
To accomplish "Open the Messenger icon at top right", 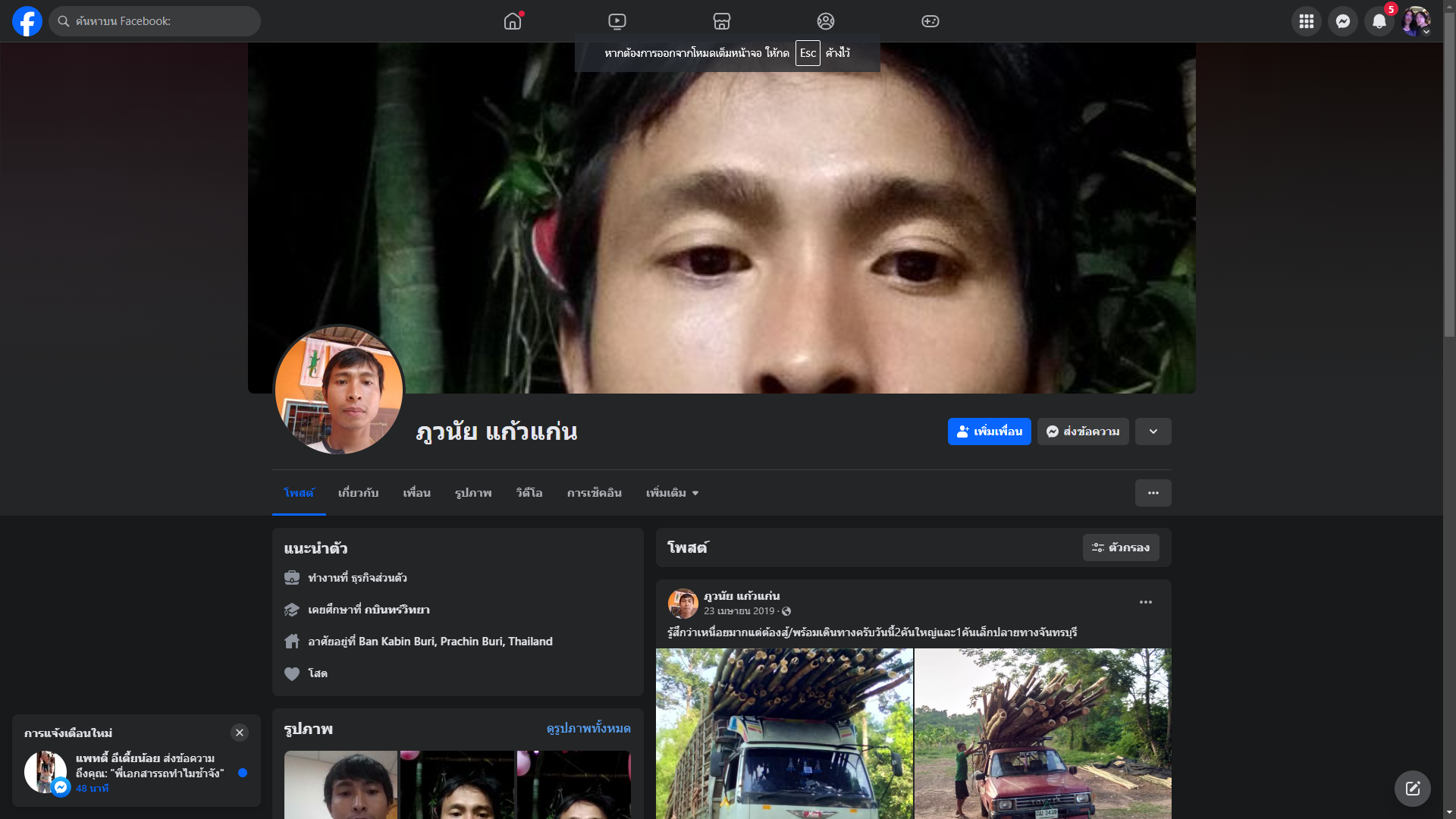I will click(1342, 21).
